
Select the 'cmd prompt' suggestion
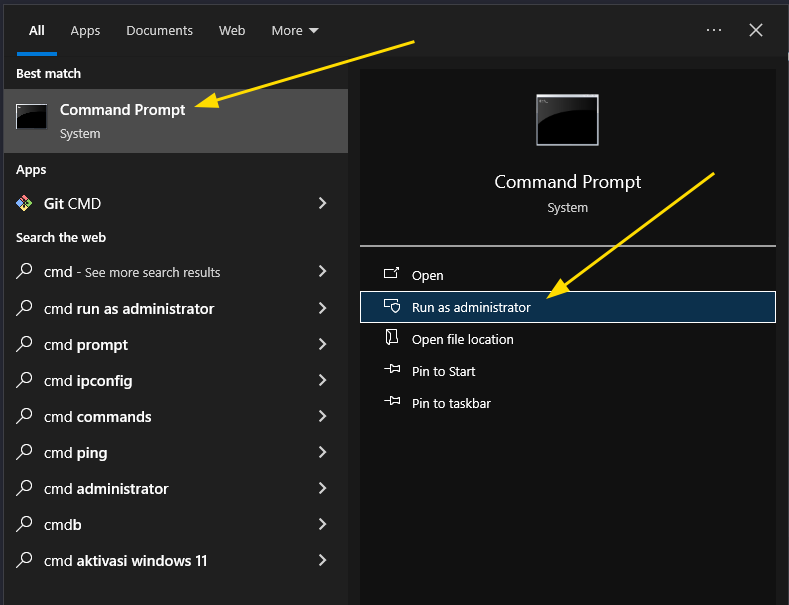(176, 344)
